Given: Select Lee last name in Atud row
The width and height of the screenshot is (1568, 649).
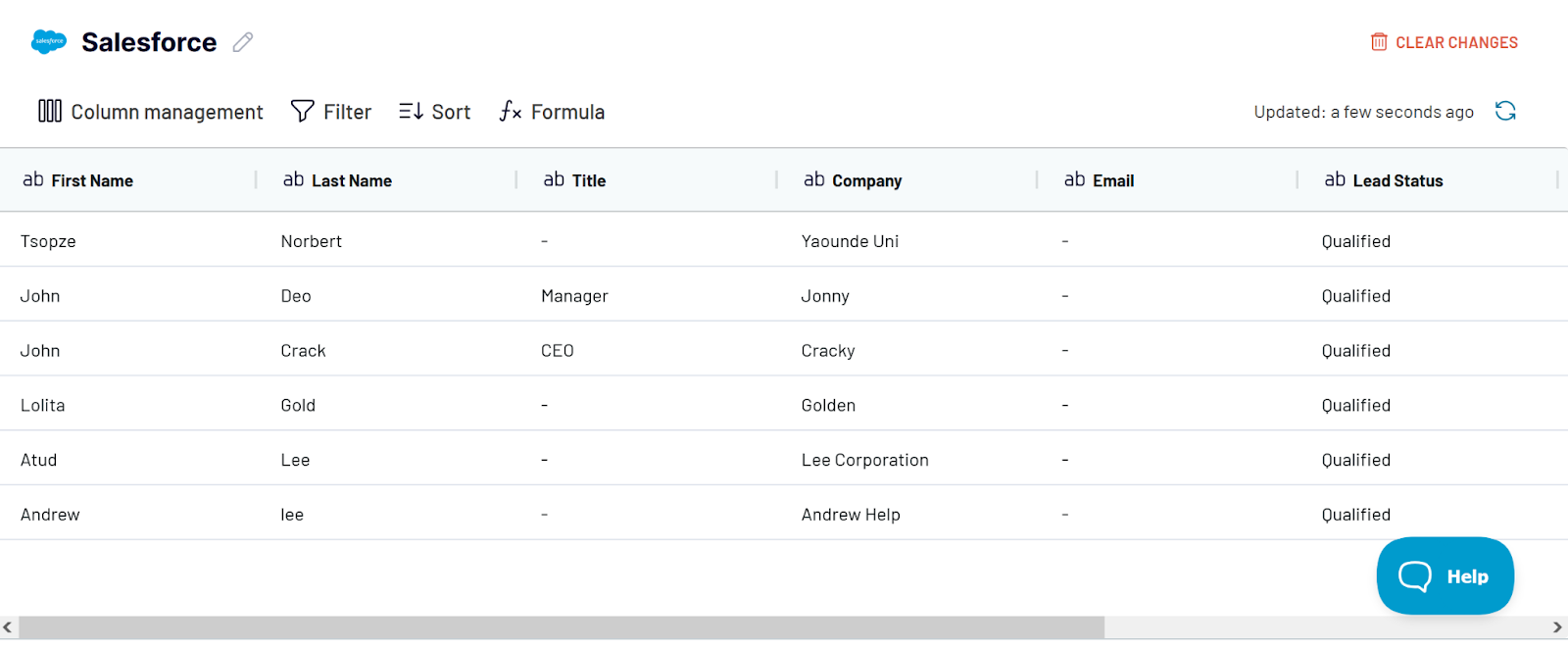Looking at the screenshot, I should 295,460.
